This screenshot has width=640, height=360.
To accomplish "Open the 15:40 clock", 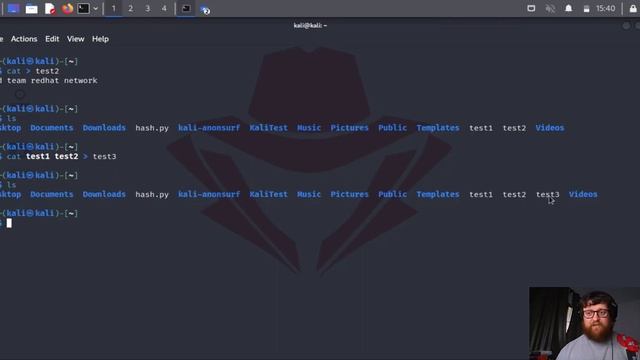I will pos(606,9).
